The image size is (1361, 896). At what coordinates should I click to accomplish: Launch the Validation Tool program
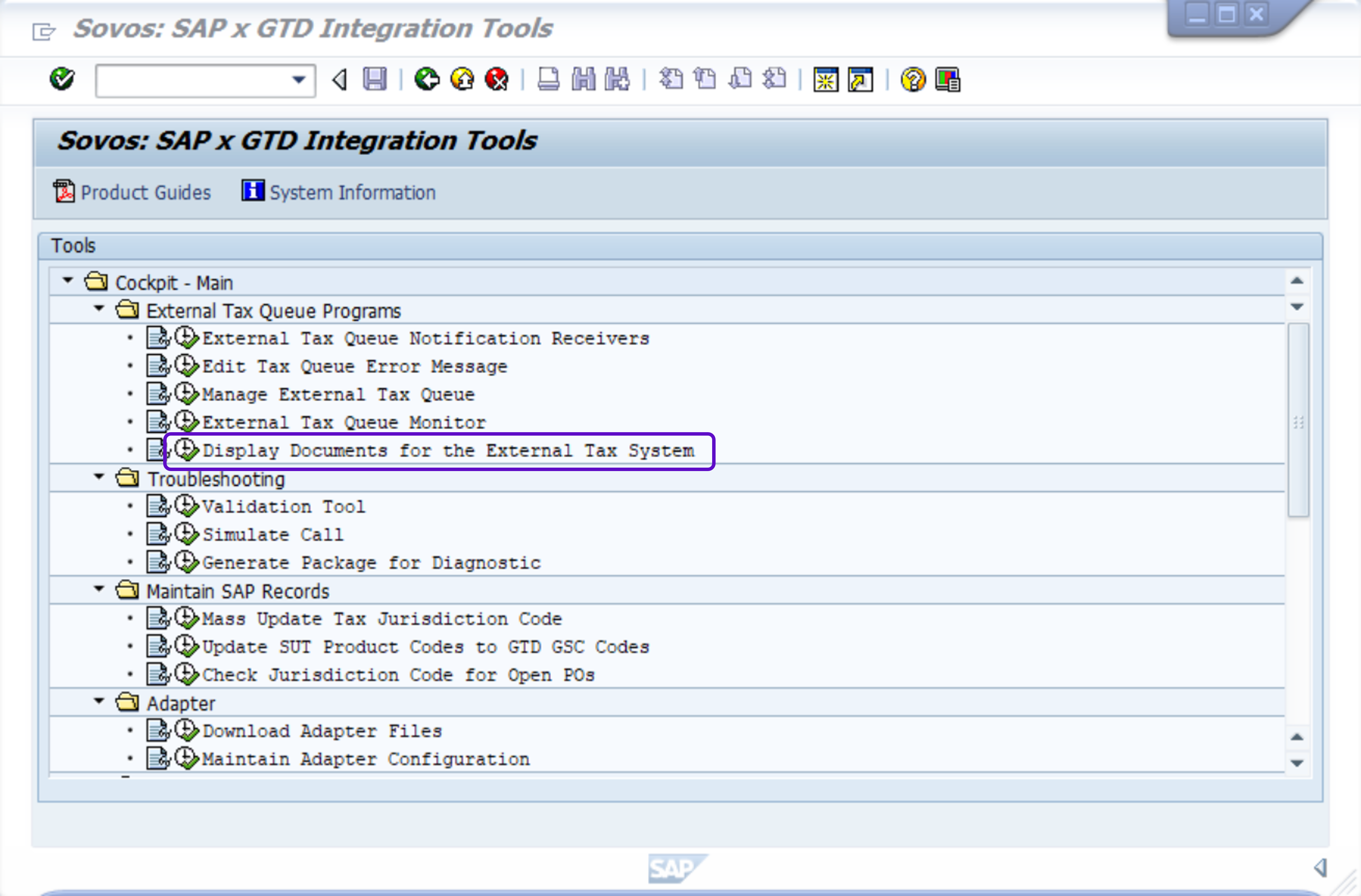(284, 507)
